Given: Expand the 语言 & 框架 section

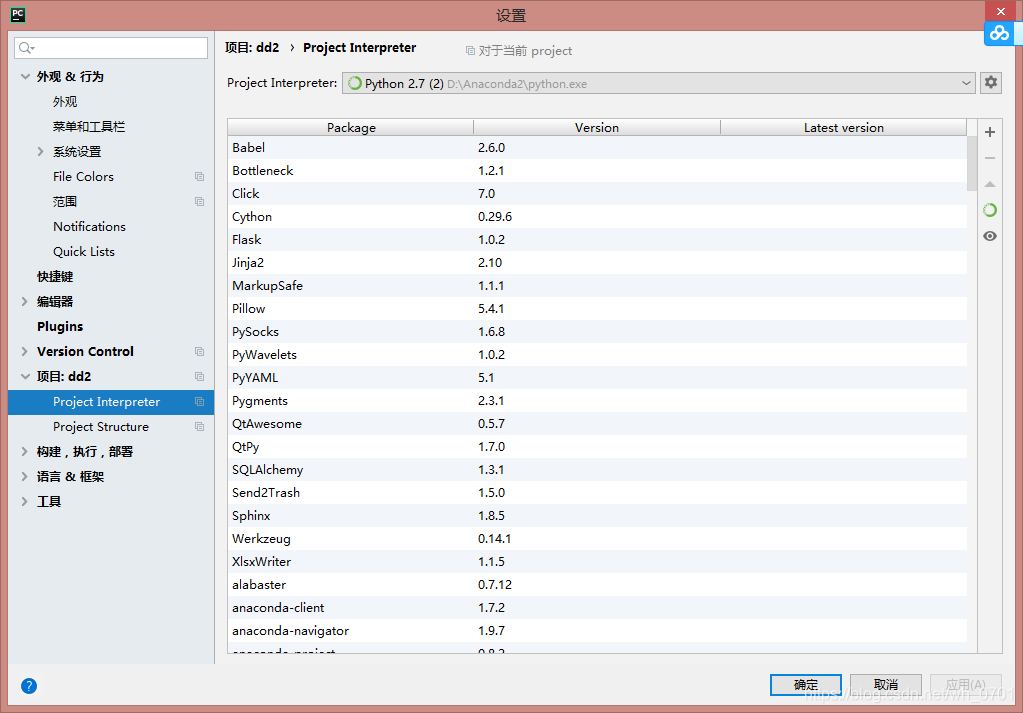Looking at the screenshot, I should (25, 476).
